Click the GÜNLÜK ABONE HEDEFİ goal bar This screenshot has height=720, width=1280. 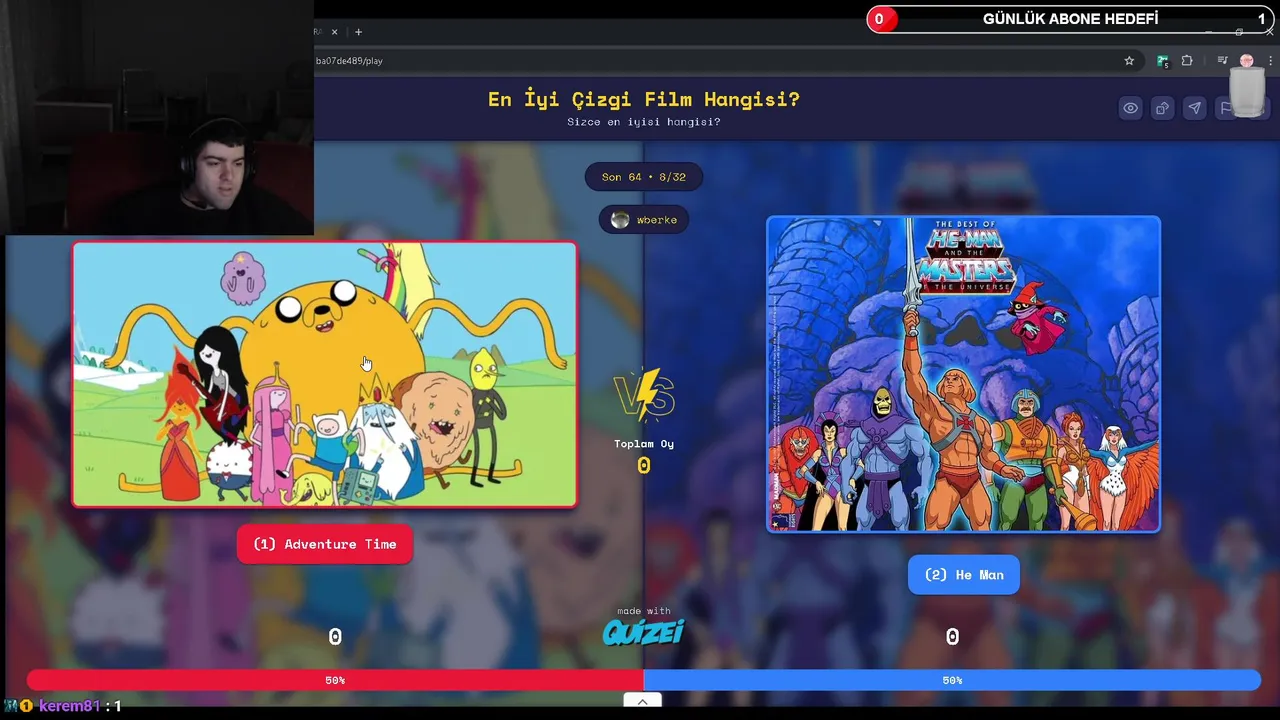1070,19
